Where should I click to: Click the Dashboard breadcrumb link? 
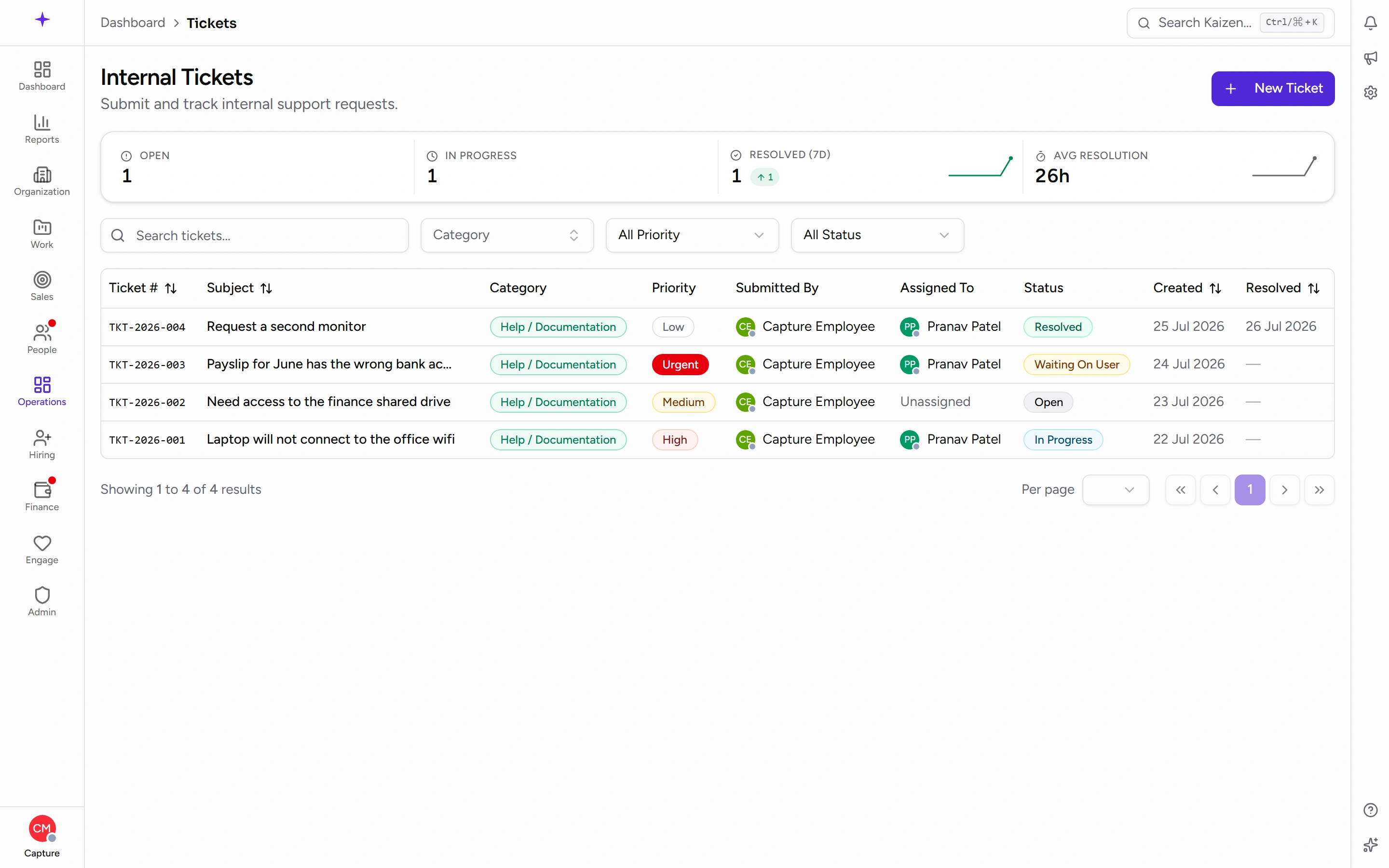coord(133,23)
